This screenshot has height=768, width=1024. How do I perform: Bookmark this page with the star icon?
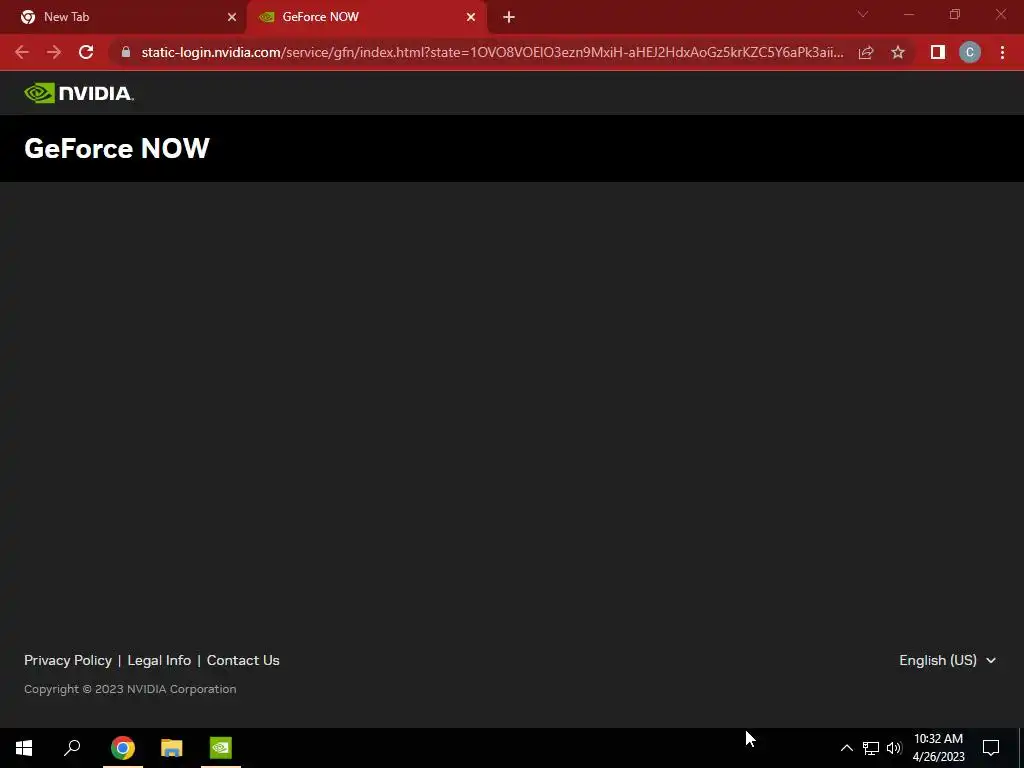(x=898, y=52)
